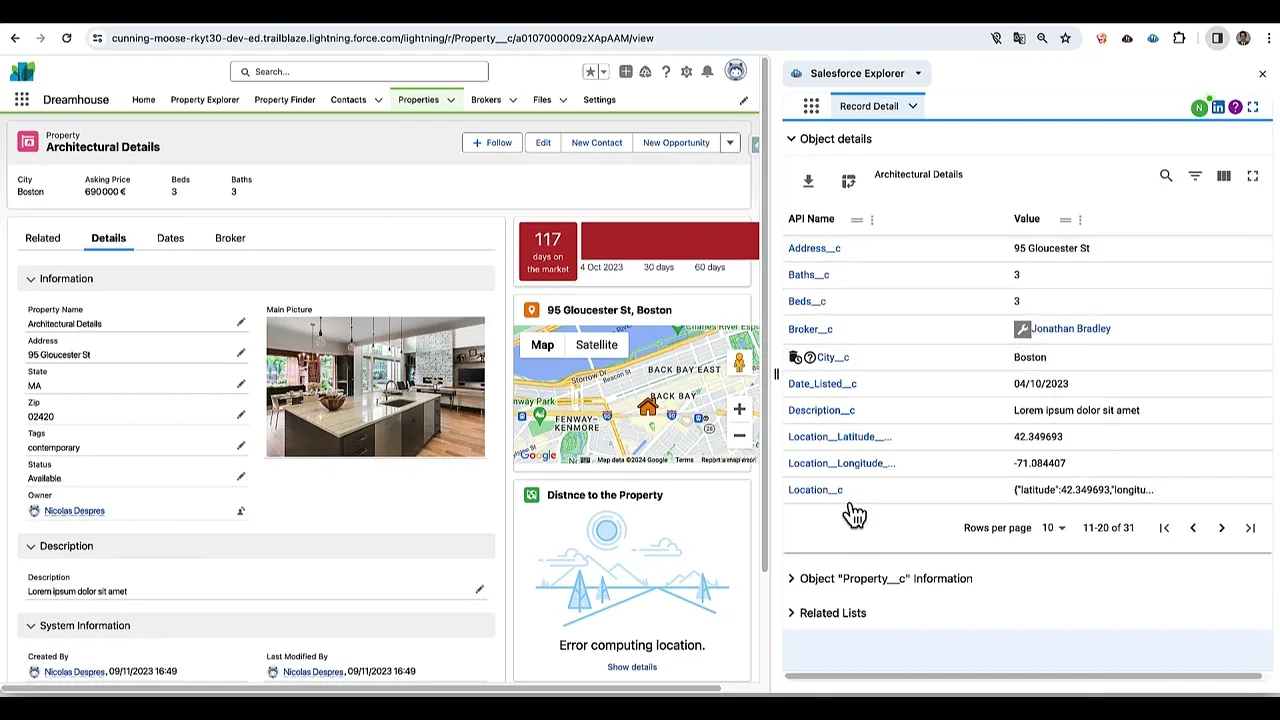Open the notifications bell

(x=707, y=72)
